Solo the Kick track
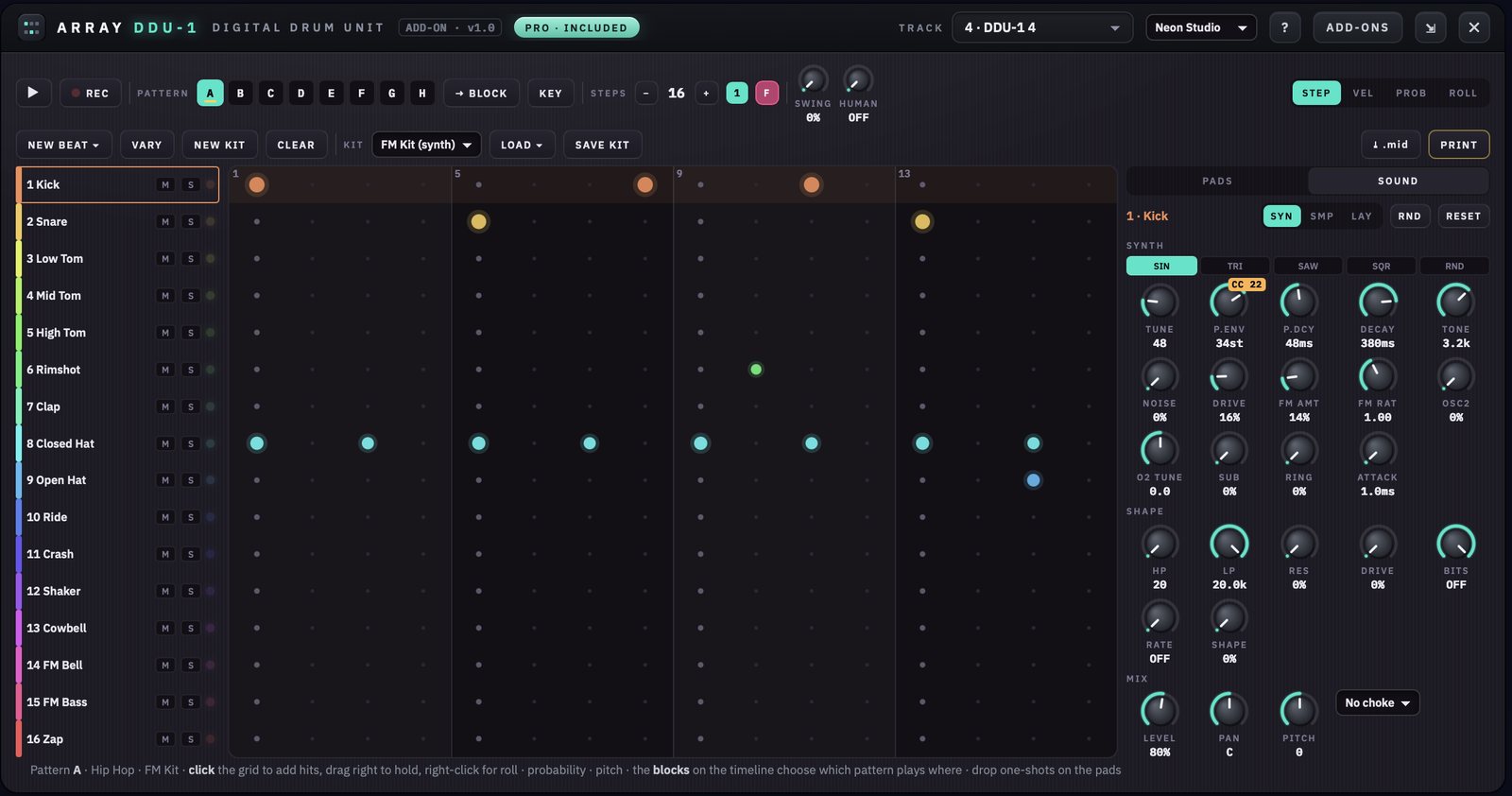Viewport: 1512px width, 796px height. [x=191, y=184]
